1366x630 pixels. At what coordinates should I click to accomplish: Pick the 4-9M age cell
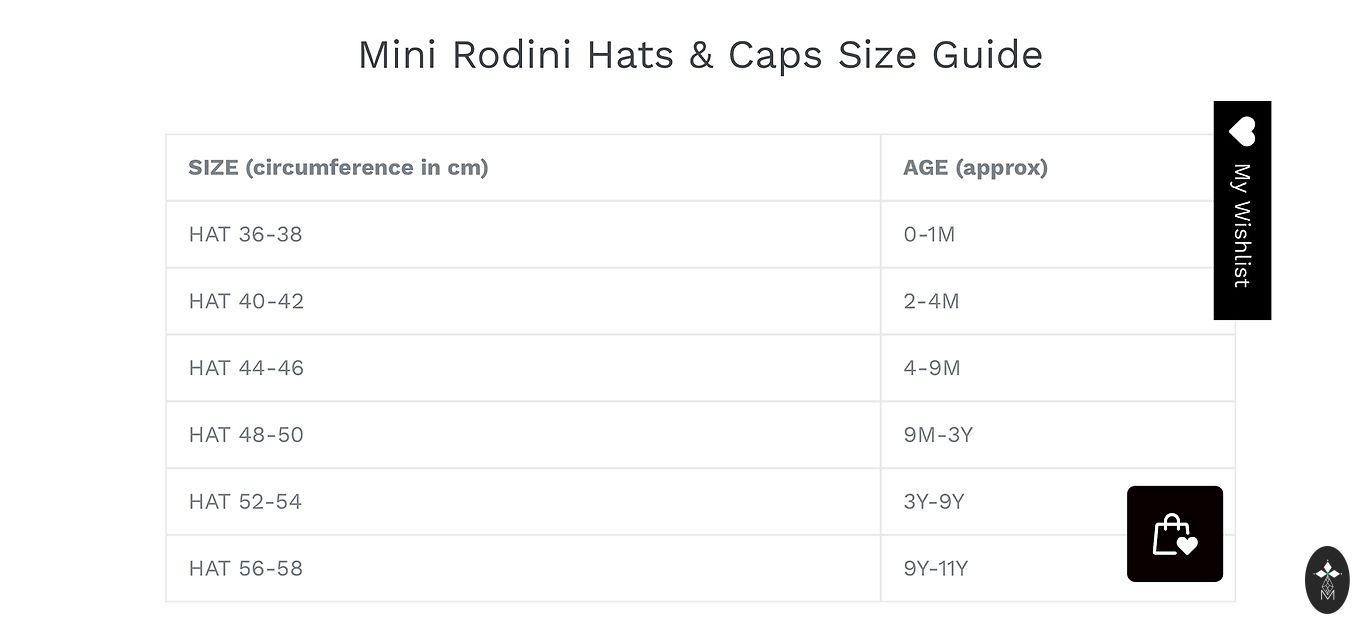coord(932,369)
